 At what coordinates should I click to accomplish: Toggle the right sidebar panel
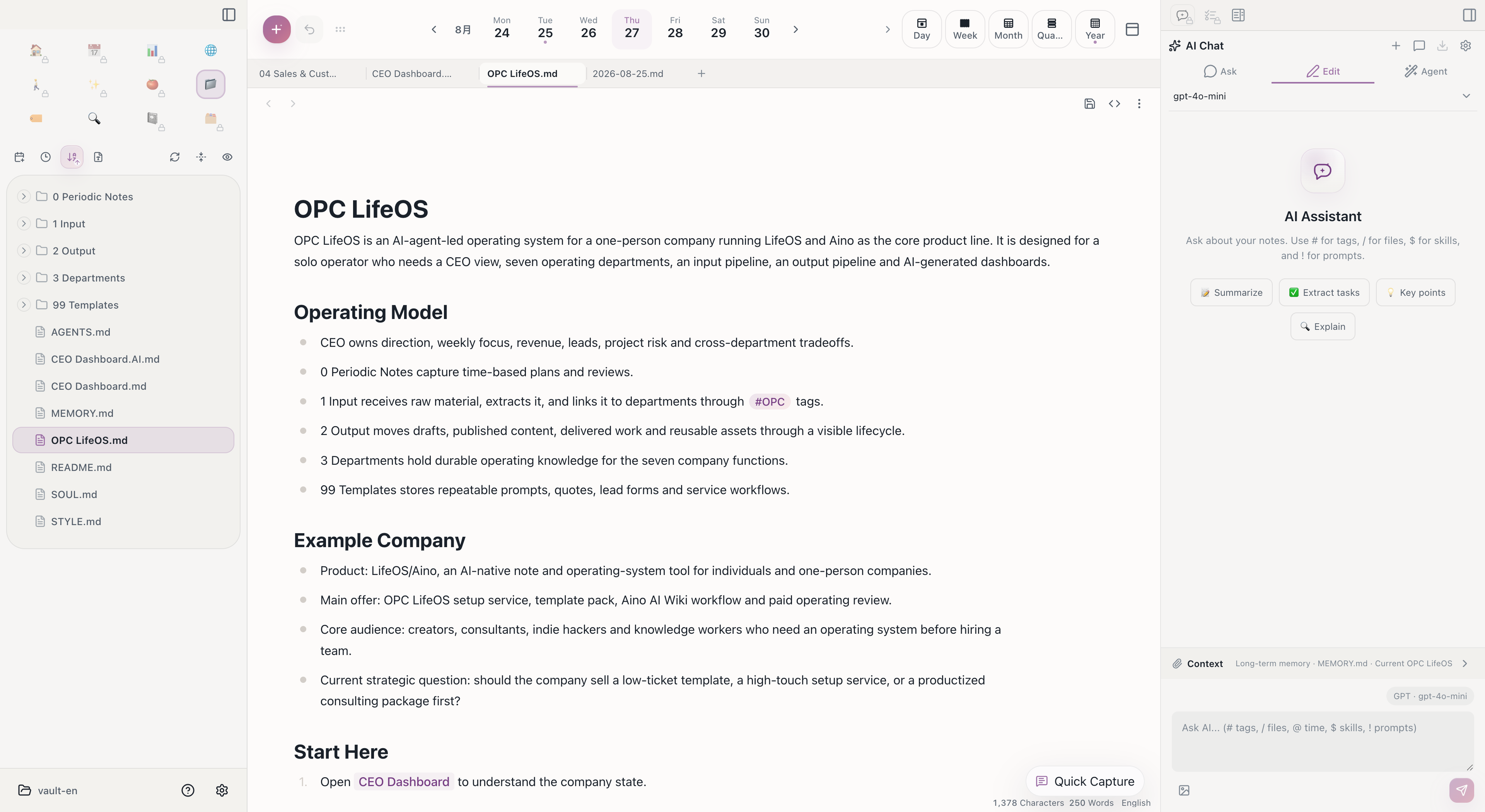1469,15
